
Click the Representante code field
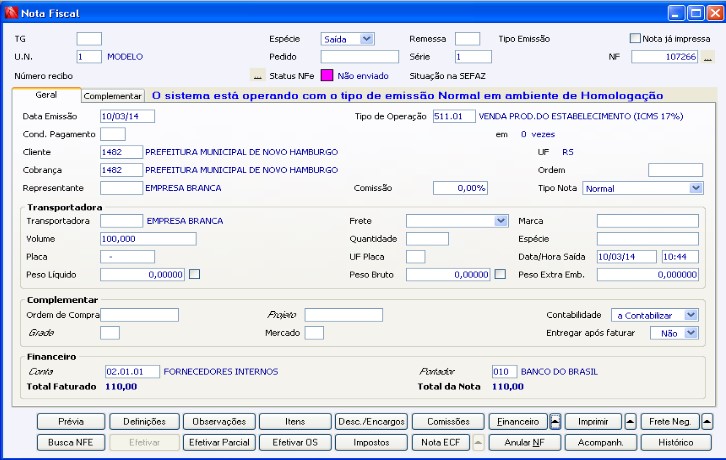(x=121, y=188)
